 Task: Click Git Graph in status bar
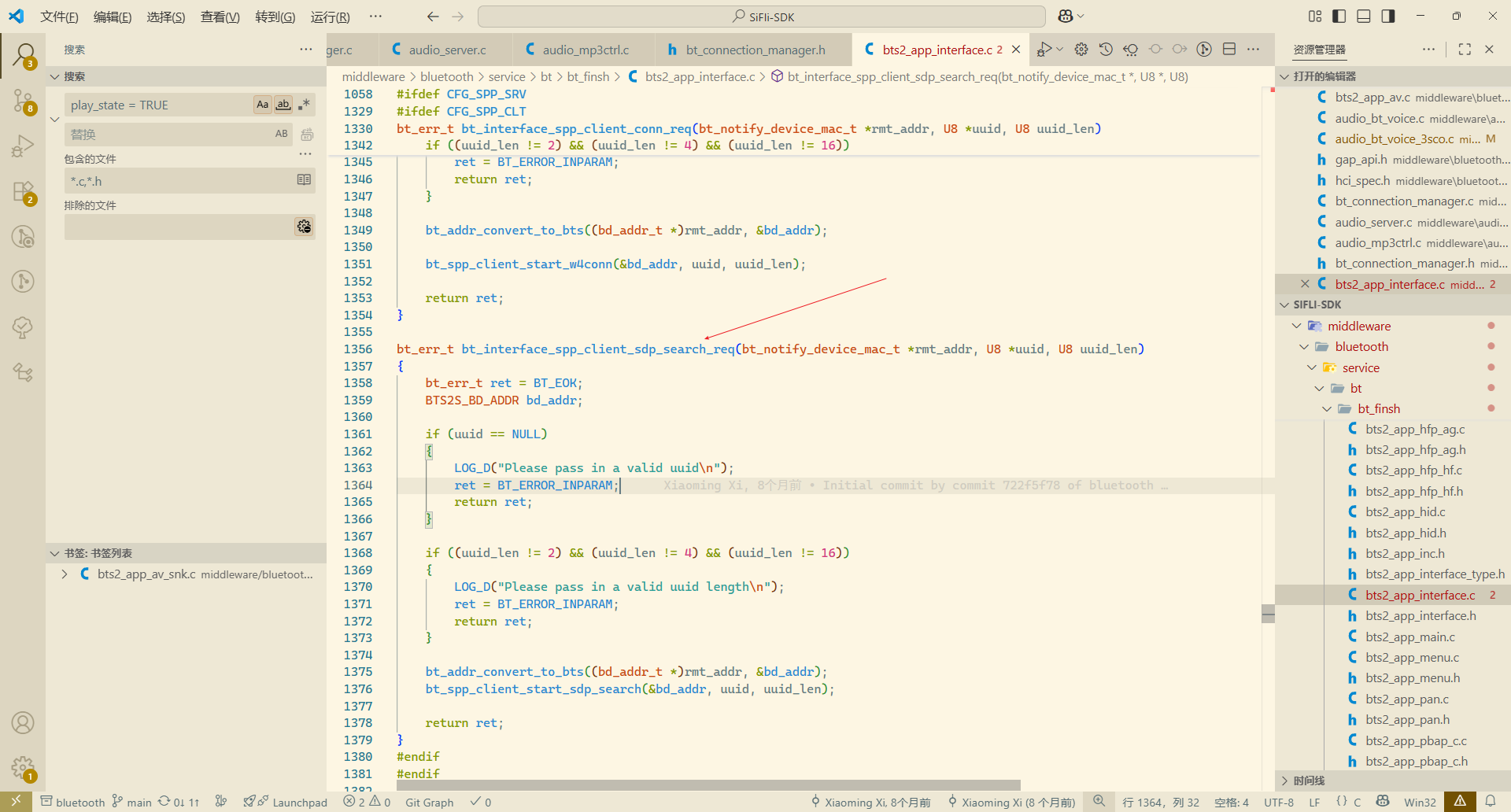coord(429,802)
